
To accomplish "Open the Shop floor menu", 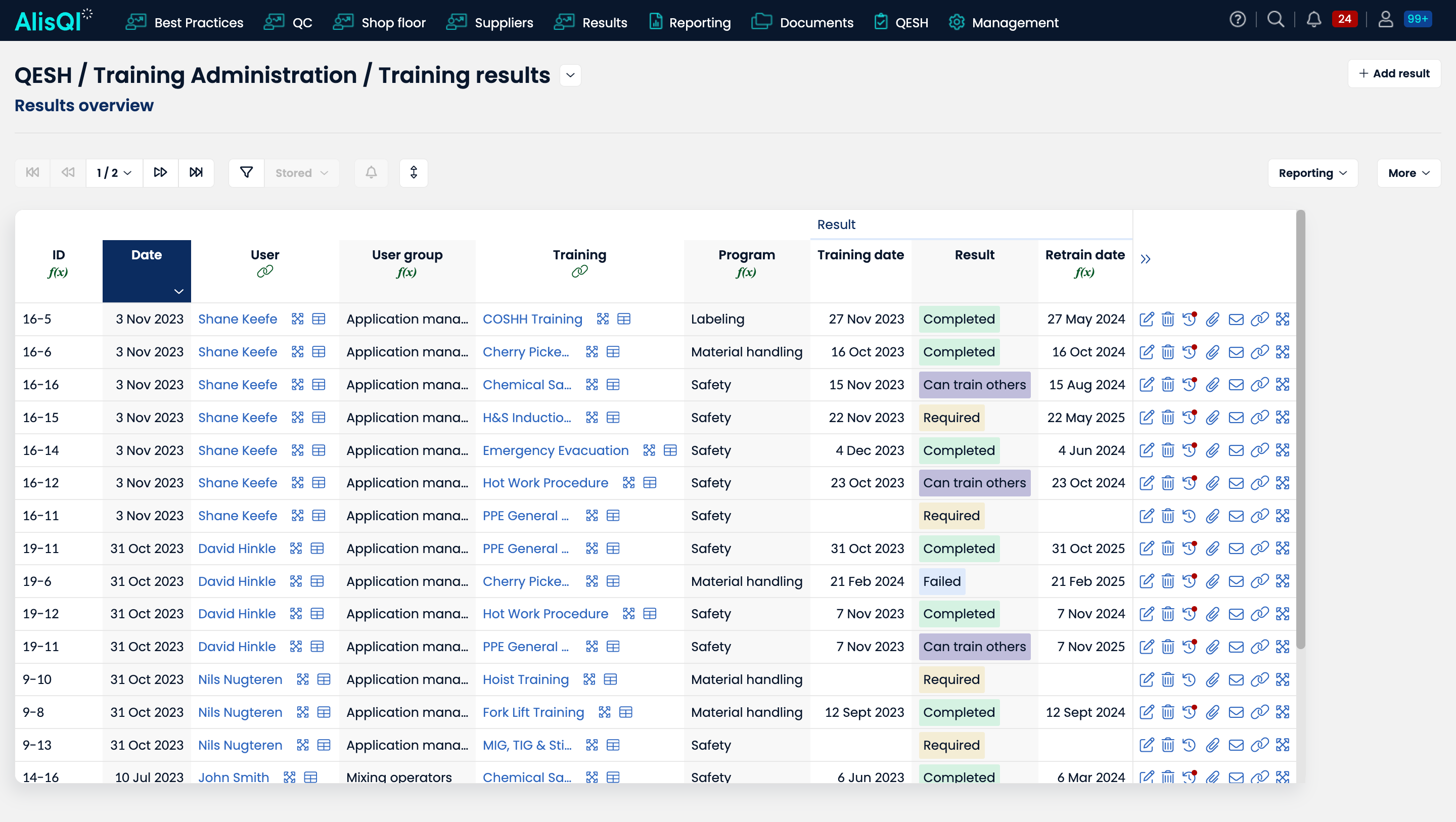I will (x=379, y=23).
